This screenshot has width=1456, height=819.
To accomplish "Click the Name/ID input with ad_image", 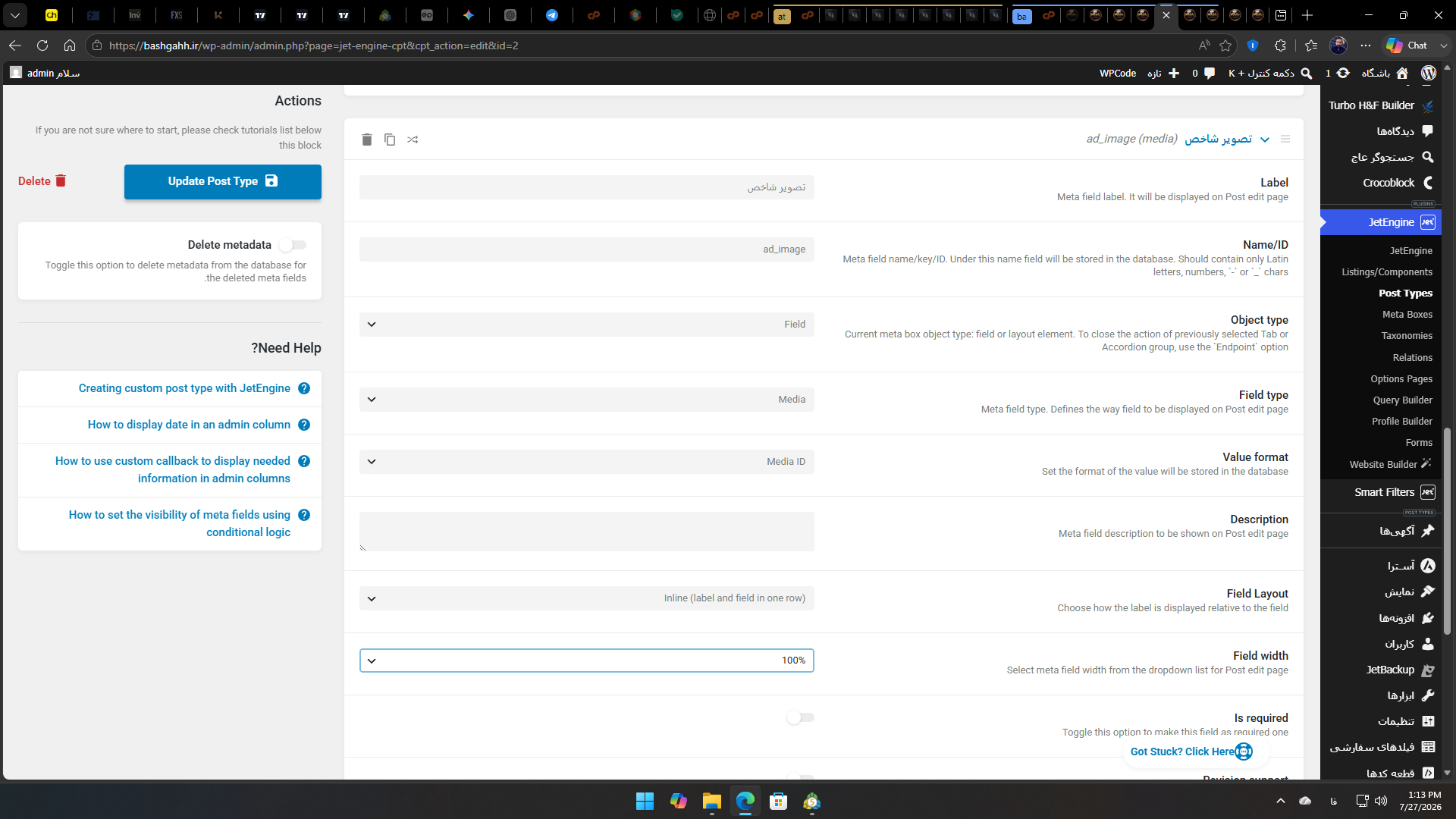I will tap(587, 249).
